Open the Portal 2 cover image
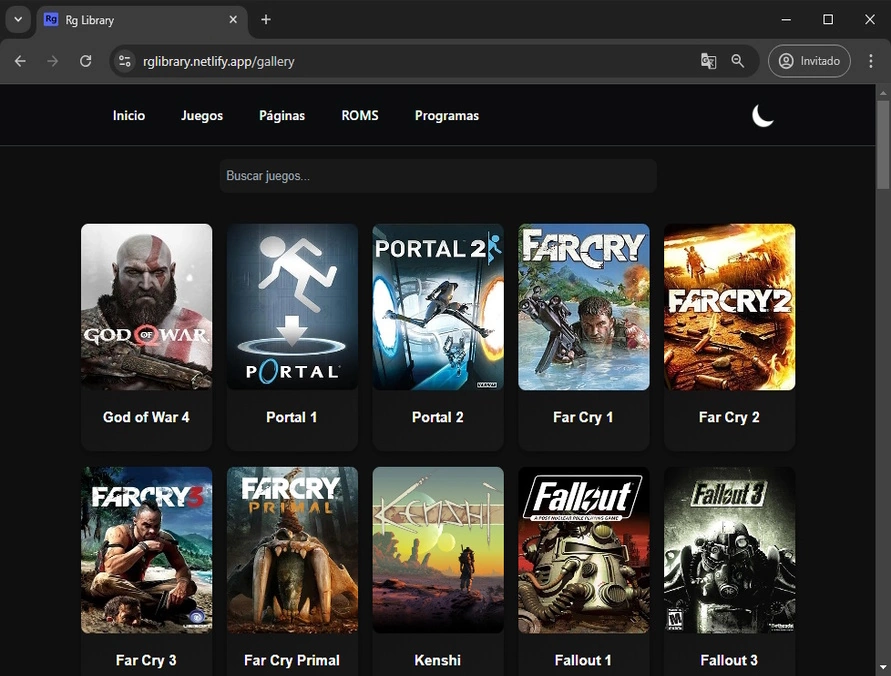 [438, 307]
